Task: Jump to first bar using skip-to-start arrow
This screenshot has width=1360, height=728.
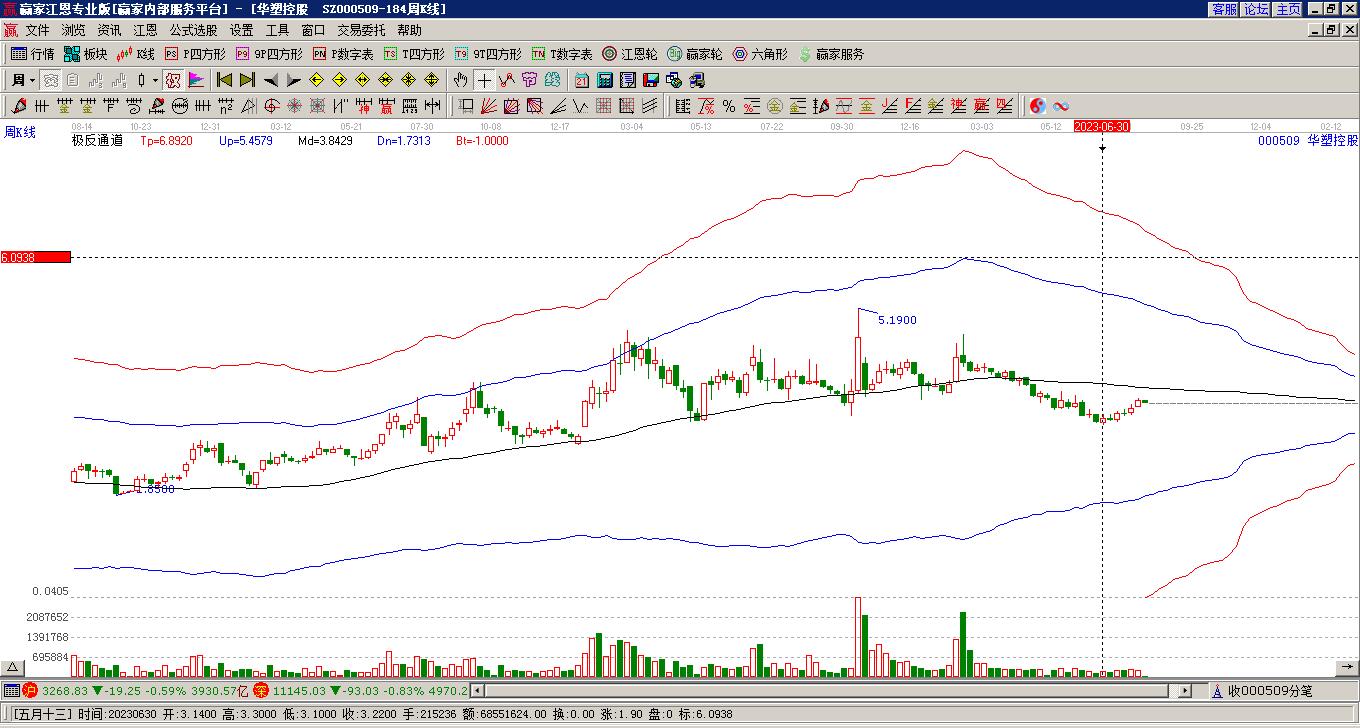Action: [224, 80]
